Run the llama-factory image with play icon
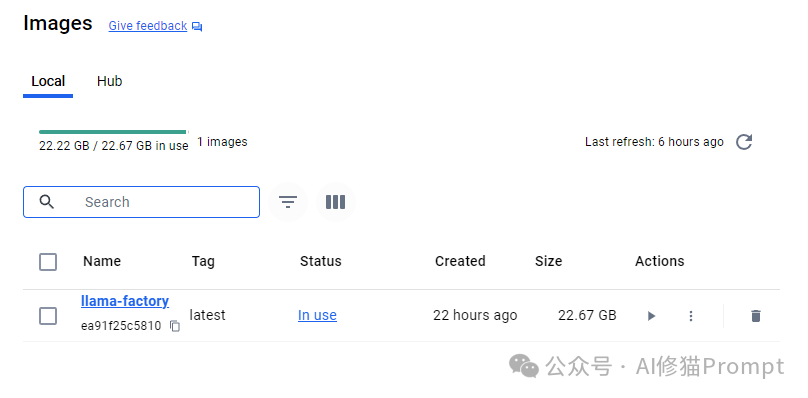The width and height of the screenshot is (808, 398). point(651,316)
